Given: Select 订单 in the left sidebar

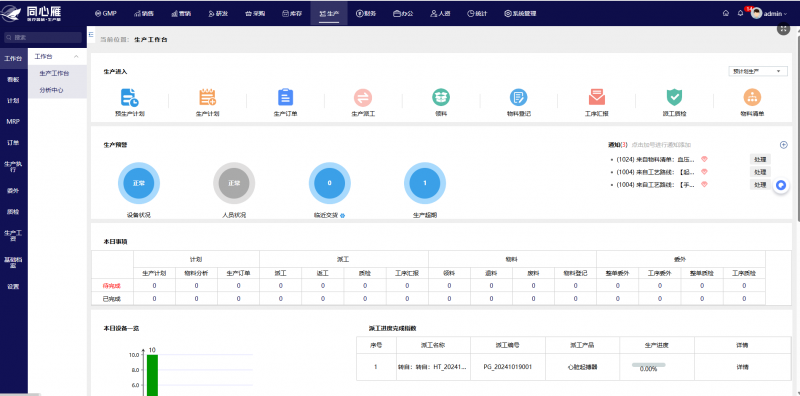Looking at the screenshot, I should (x=13, y=142).
